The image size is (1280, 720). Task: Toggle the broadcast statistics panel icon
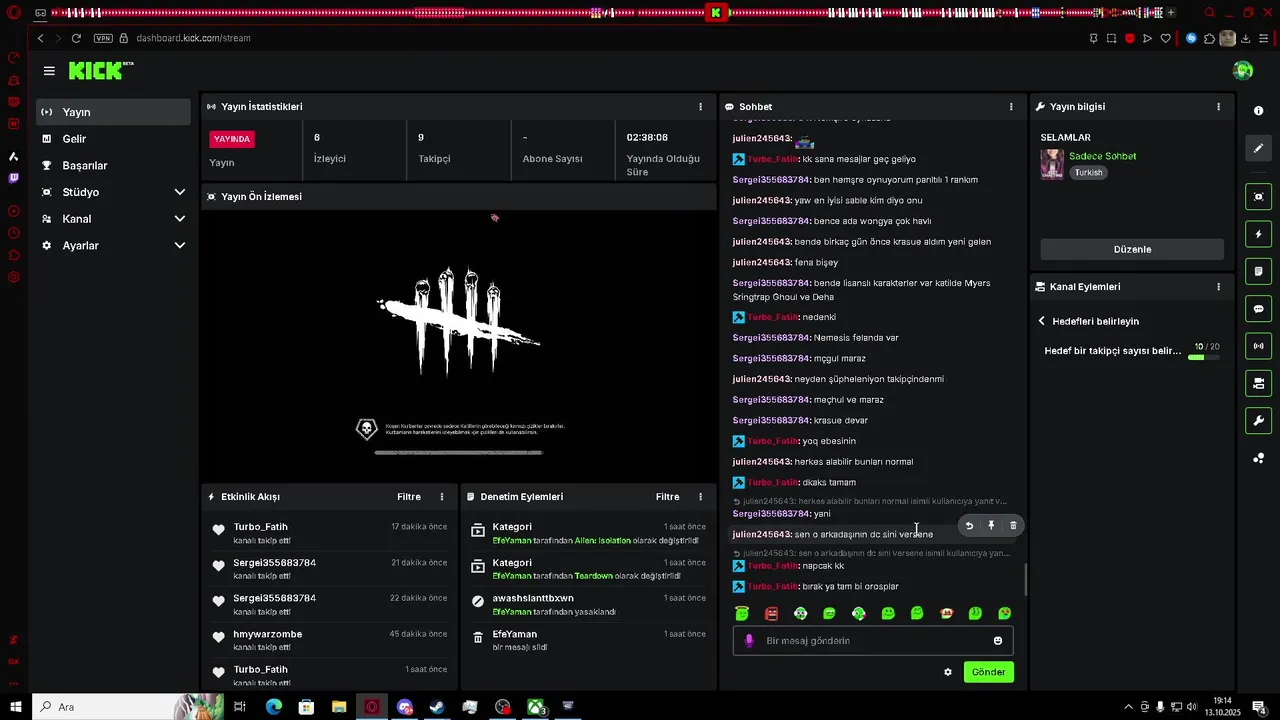coord(1259,346)
